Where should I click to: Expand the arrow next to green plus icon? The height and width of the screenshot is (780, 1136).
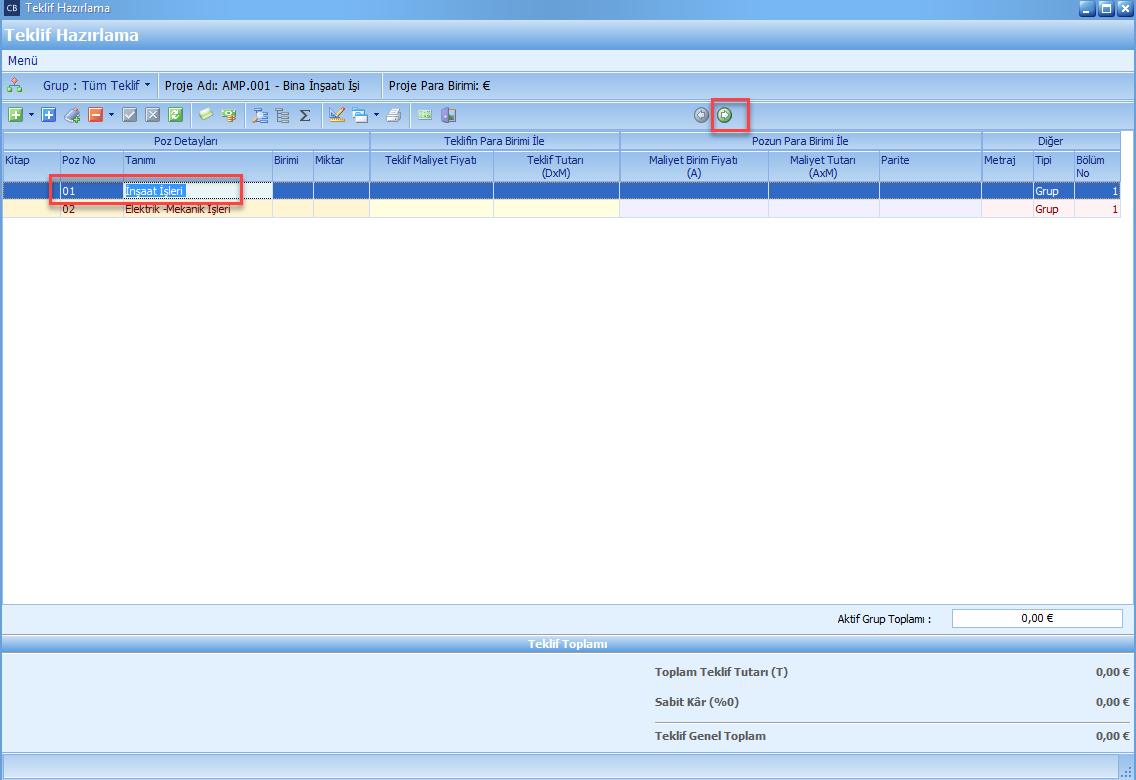(31, 115)
